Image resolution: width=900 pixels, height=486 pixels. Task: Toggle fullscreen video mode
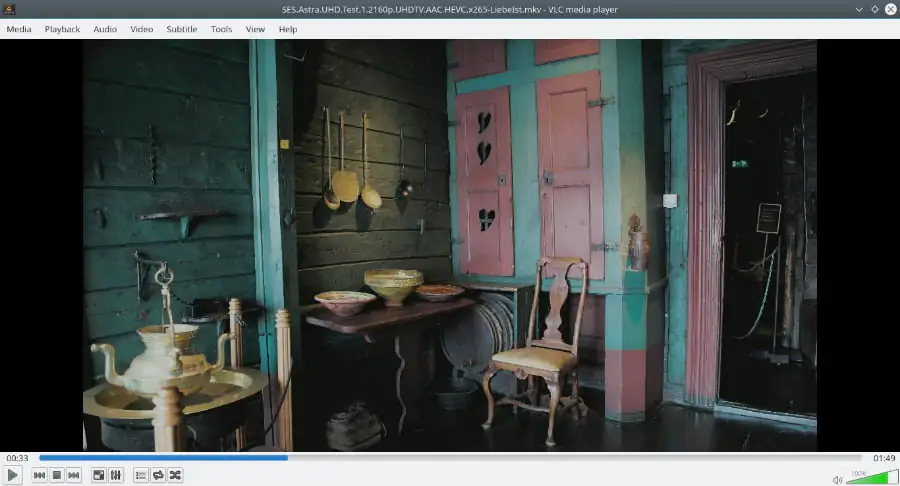click(99, 475)
